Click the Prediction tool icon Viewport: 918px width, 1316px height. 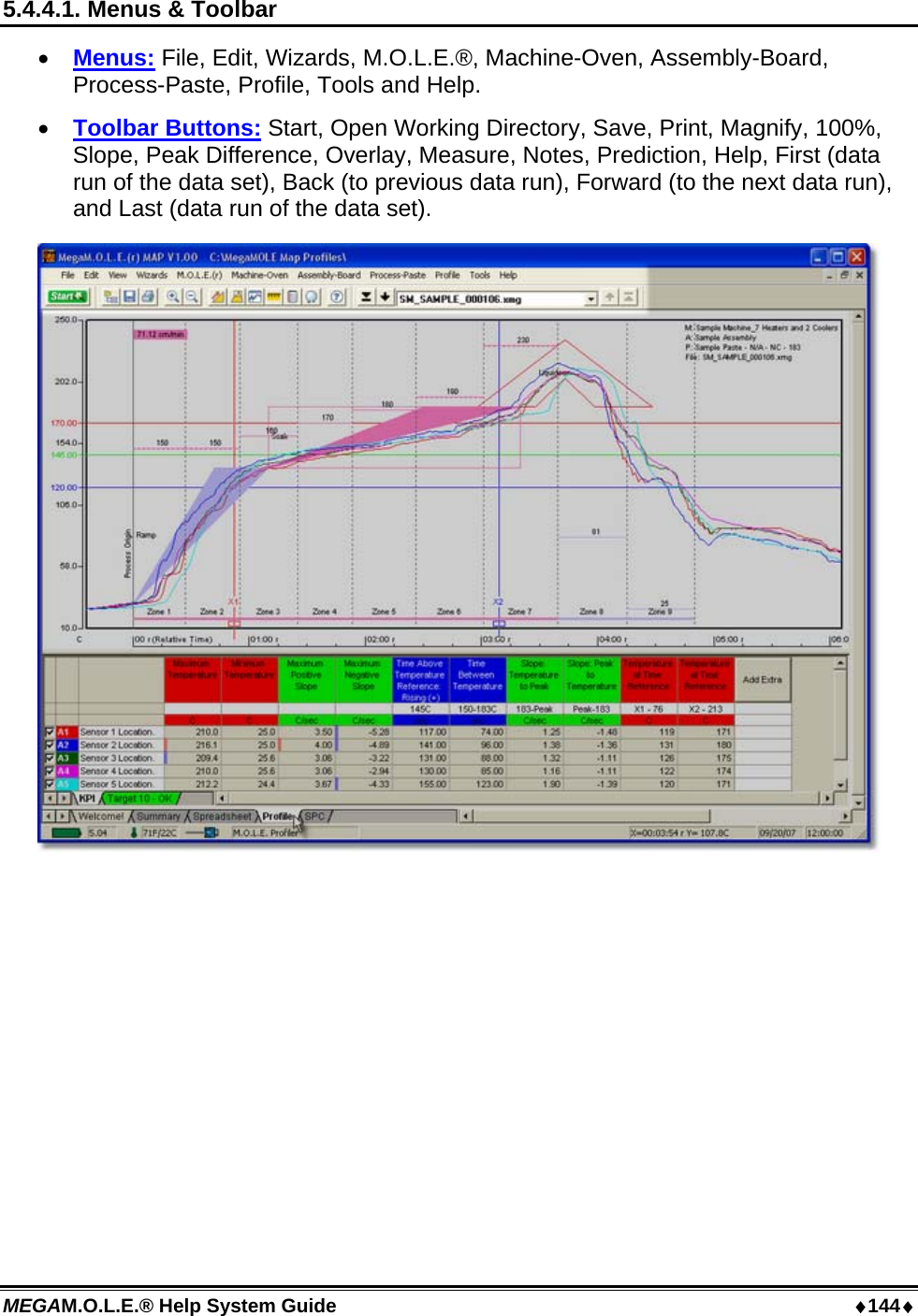click(310, 296)
